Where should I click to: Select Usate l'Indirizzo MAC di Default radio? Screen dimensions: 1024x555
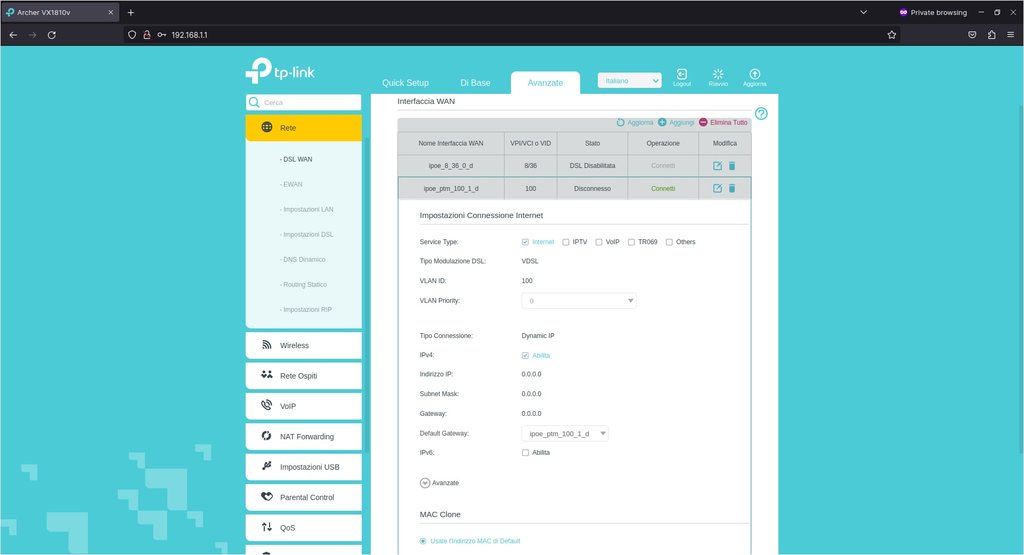click(x=423, y=541)
